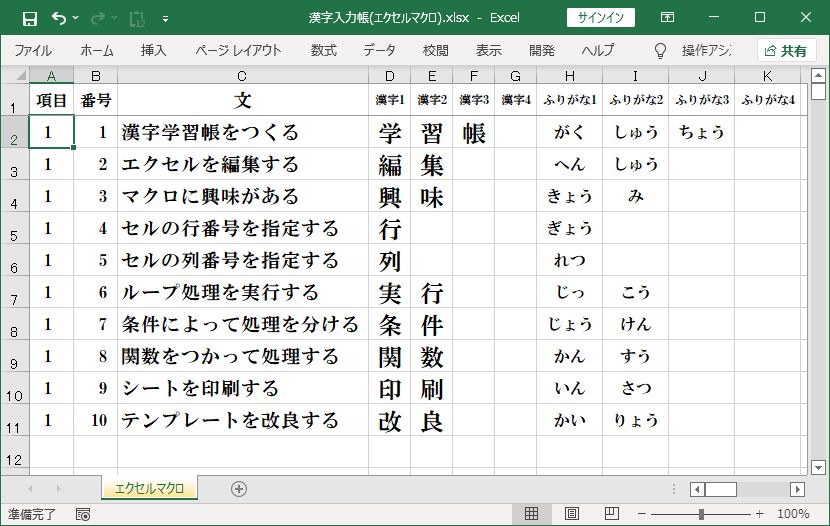The height and width of the screenshot is (526, 830).
Task: Select column H header
Action: pos(570,76)
